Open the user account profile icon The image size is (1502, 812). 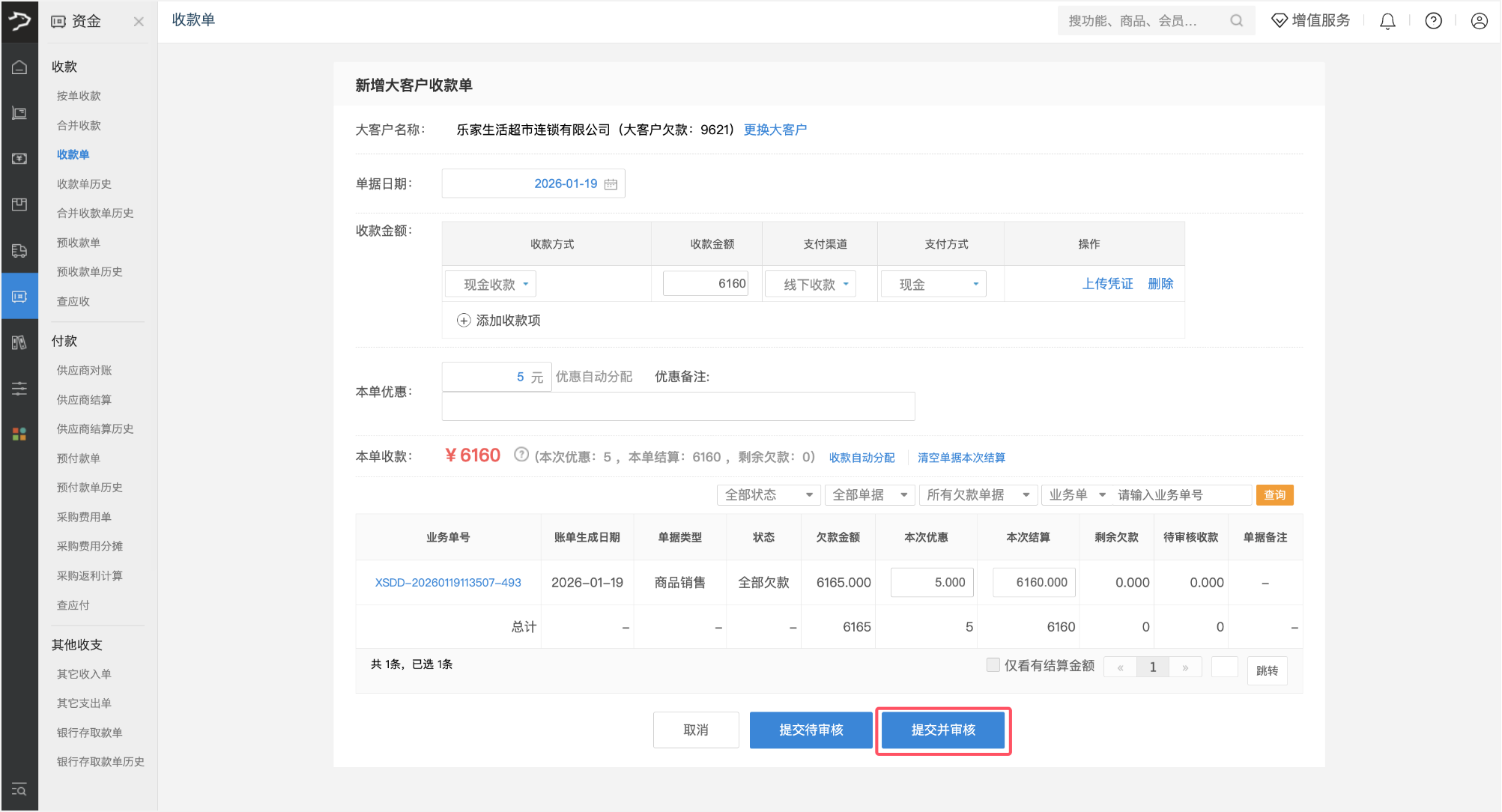pyautogui.click(x=1479, y=21)
